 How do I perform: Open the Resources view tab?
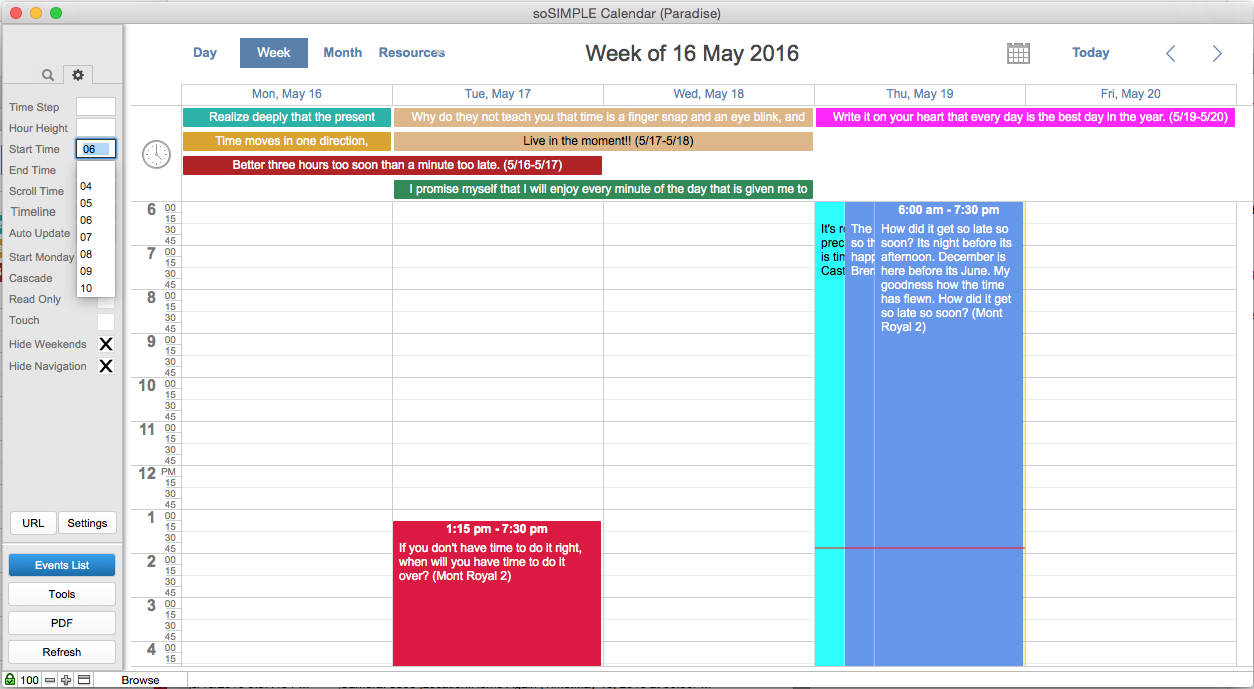pos(412,53)
